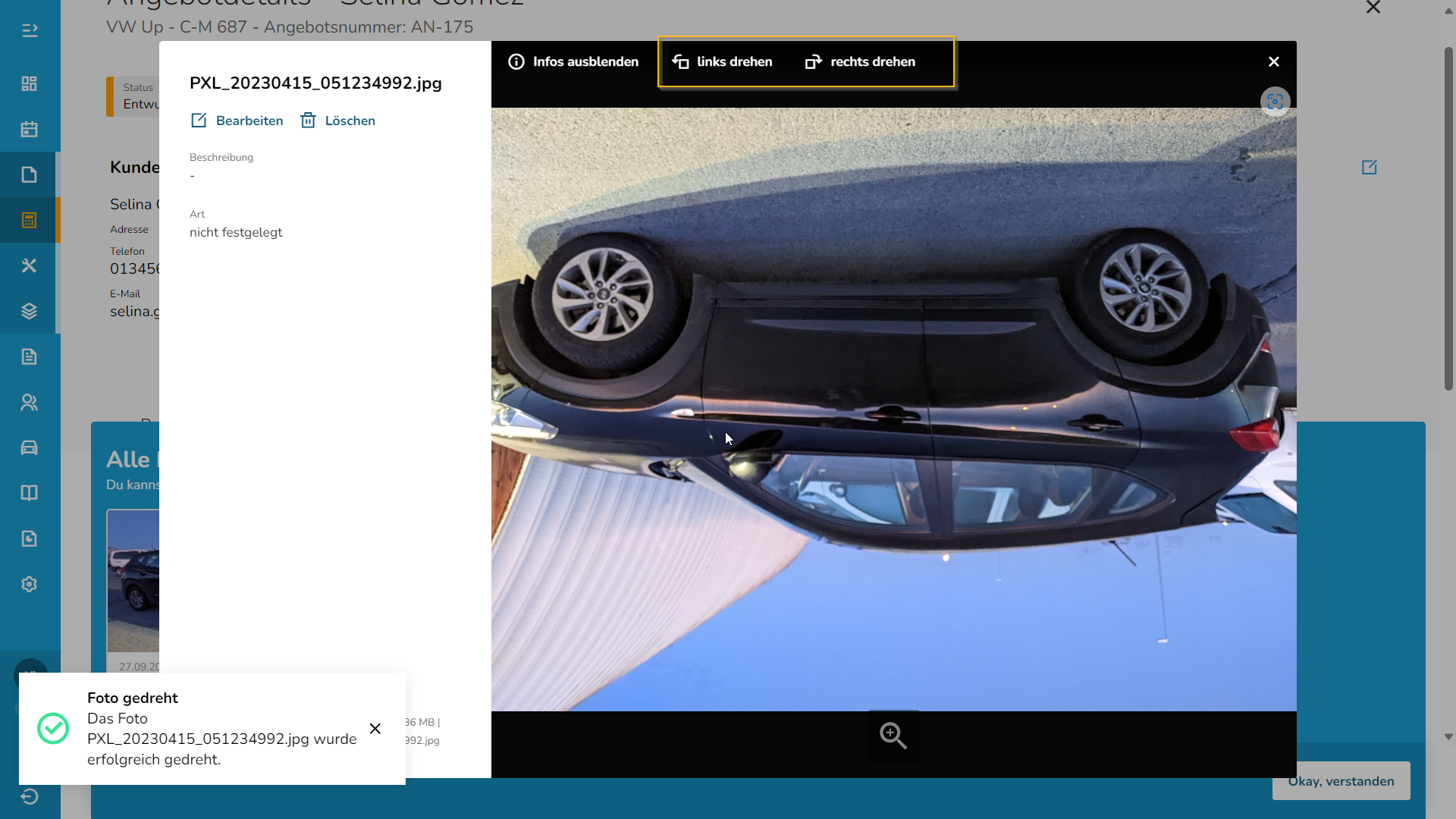Close the photo viewer with X
The width and height of the screenshot is (1456, 819).
coord(1274,61)
